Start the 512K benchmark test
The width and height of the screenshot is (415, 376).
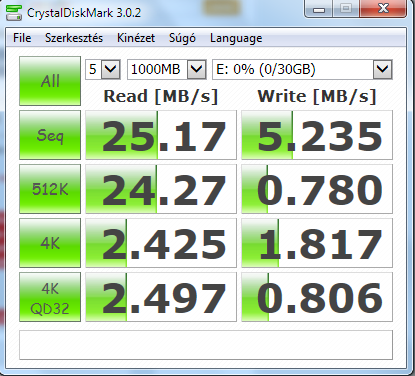pyautogui.click(x=50, y=189)
